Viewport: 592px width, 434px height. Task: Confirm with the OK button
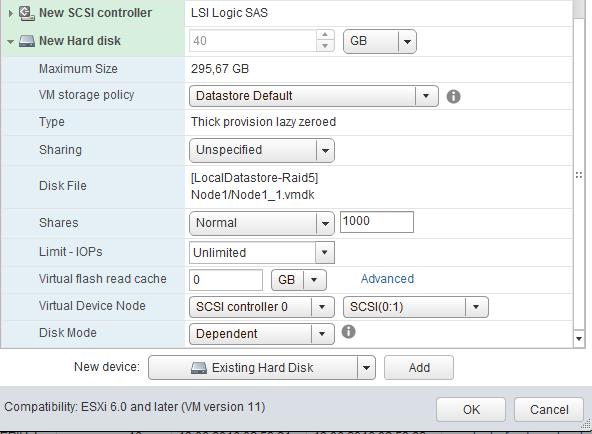(x=471, y=409)
